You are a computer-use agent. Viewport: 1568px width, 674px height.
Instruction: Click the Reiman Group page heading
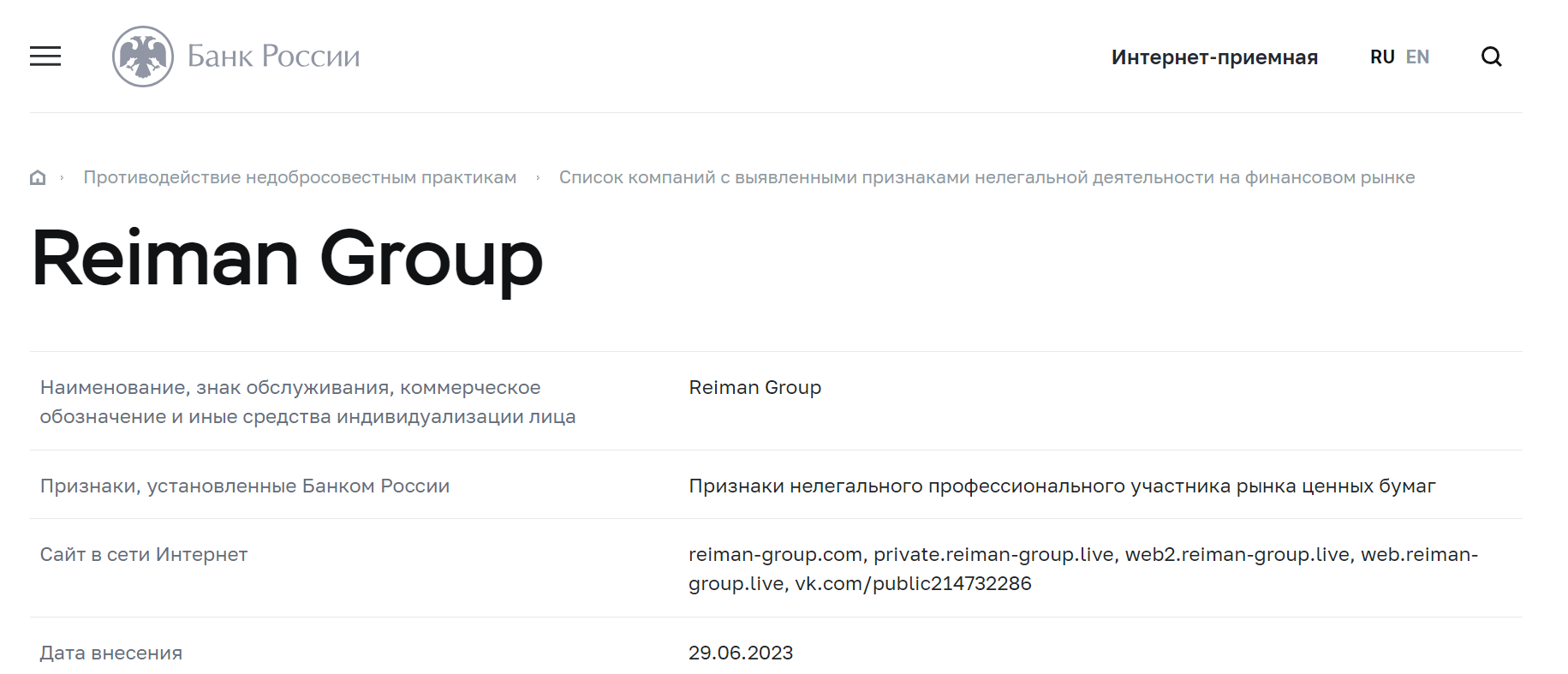coord(287,259)
